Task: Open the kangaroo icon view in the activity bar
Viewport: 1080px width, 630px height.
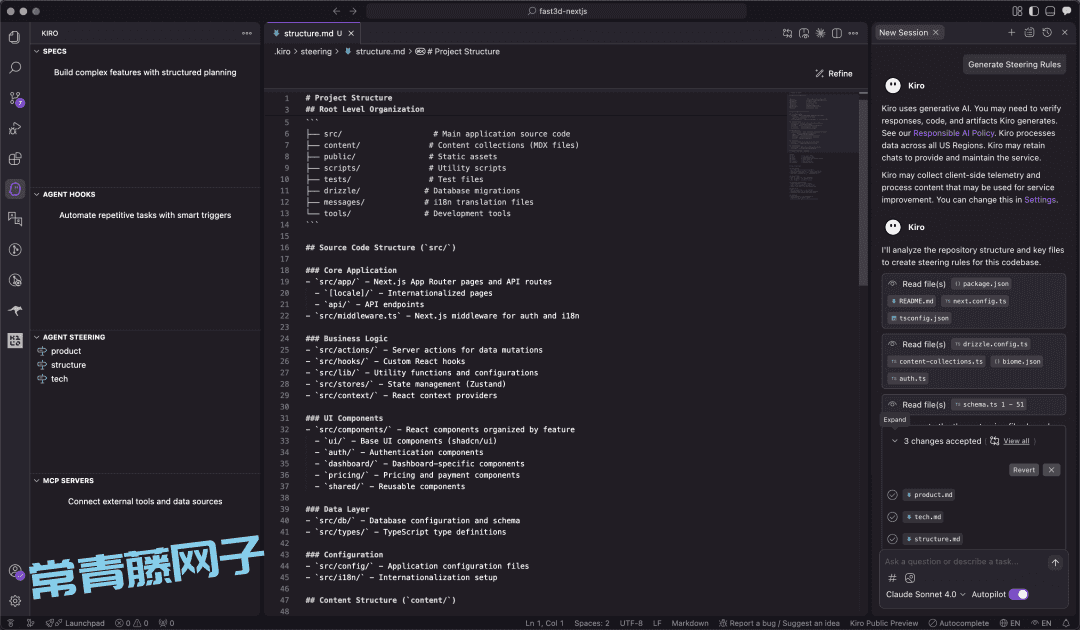Action: coord(14,311)
